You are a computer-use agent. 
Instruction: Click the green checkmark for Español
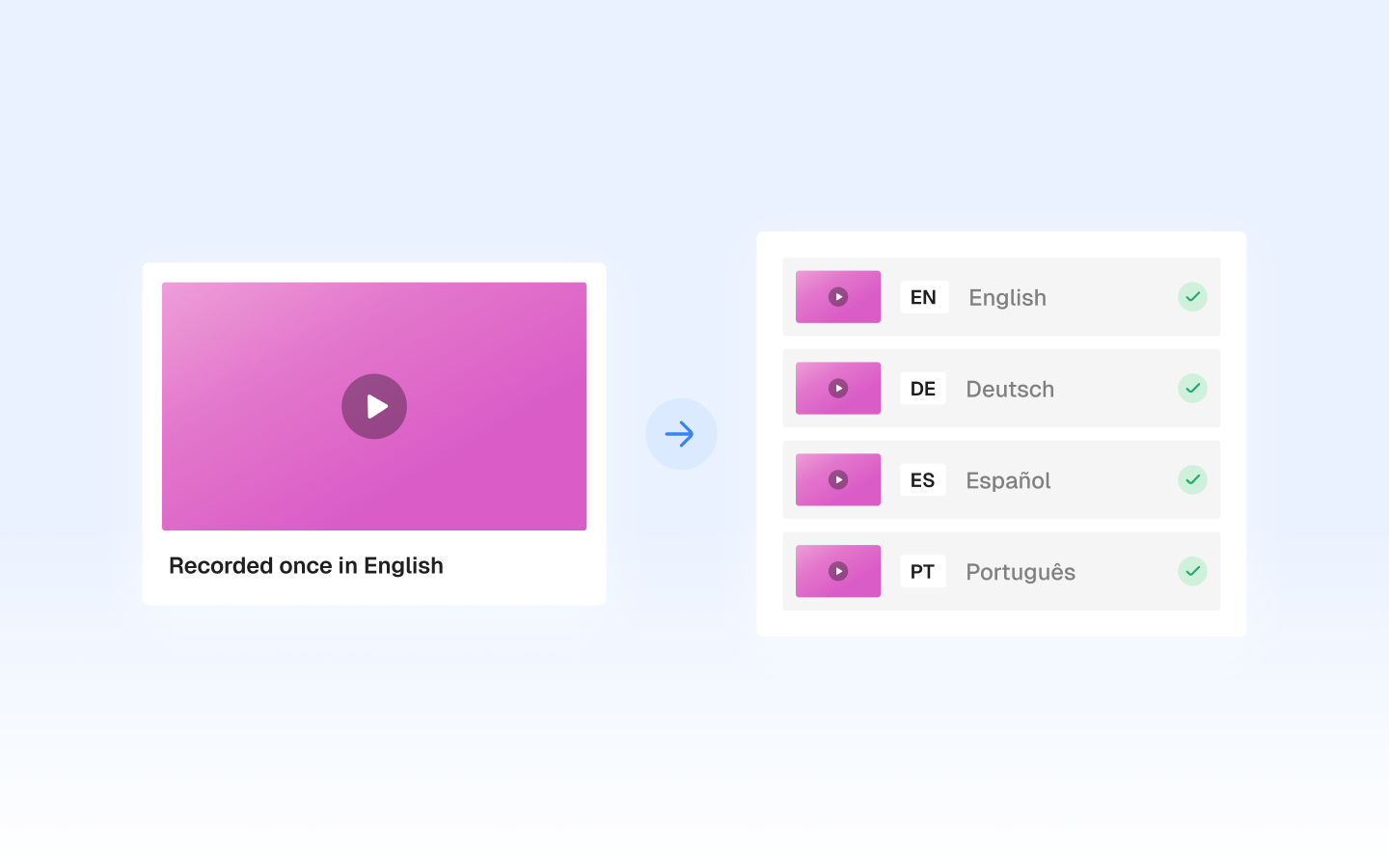pos(1192,479)
